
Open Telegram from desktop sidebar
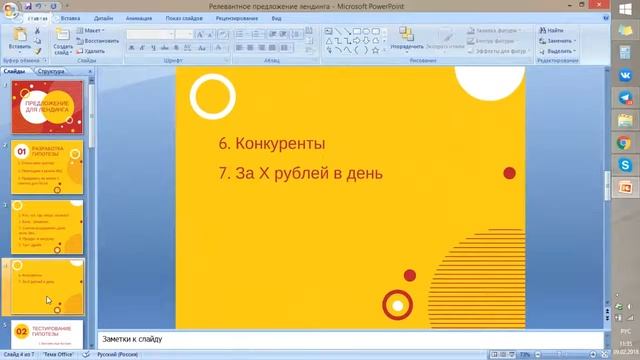point(625,98)
